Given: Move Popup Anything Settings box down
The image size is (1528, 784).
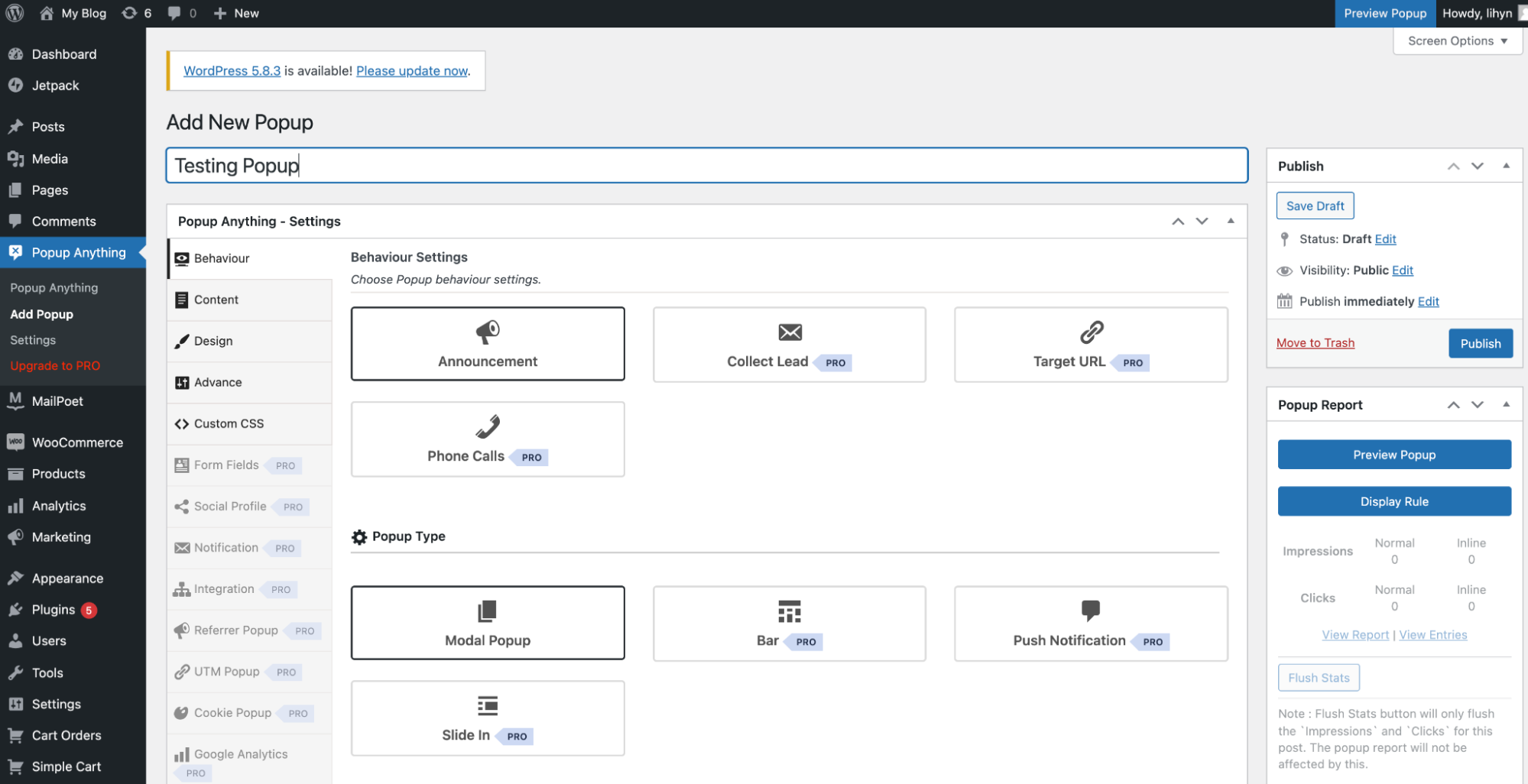Looking at the screenshot, I should [x=1202, y=221].
